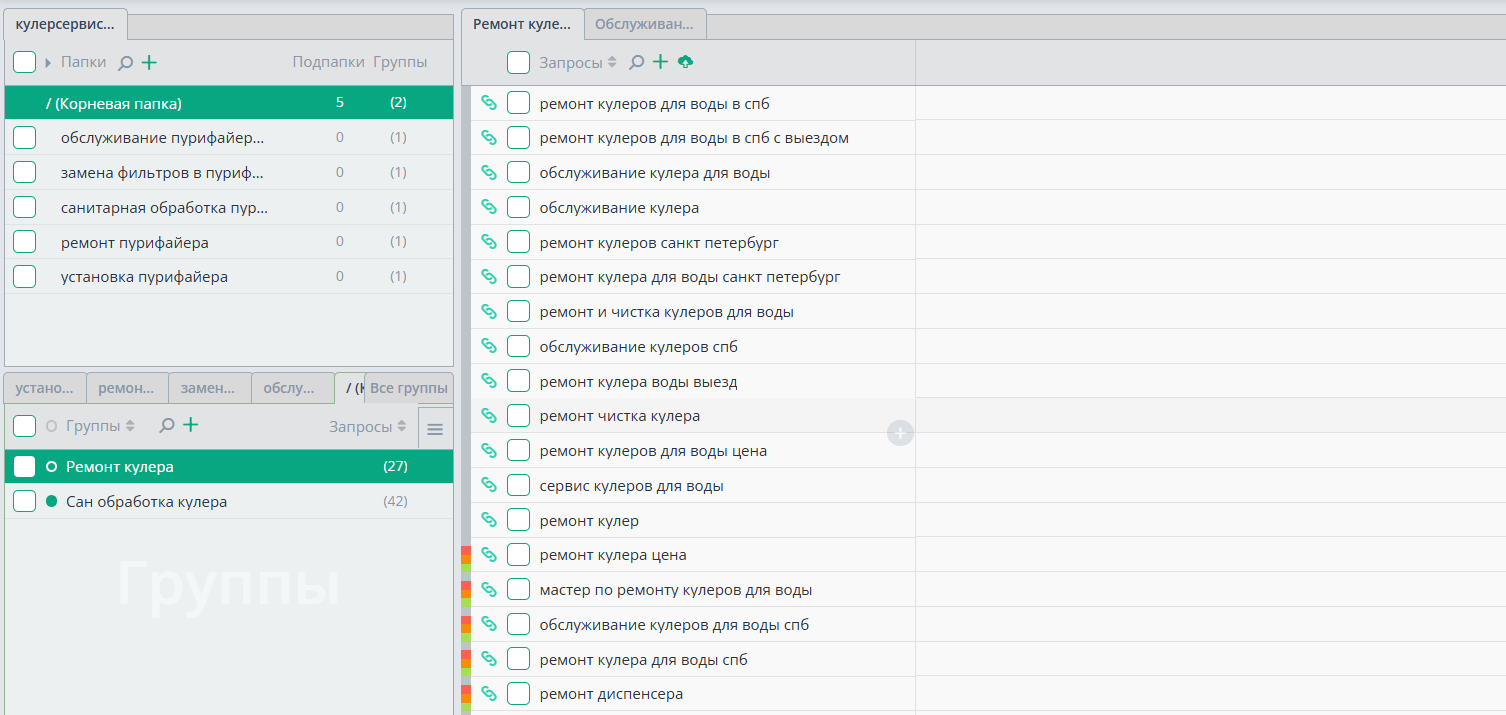Click the search icon in the Группы panel header

167,426
